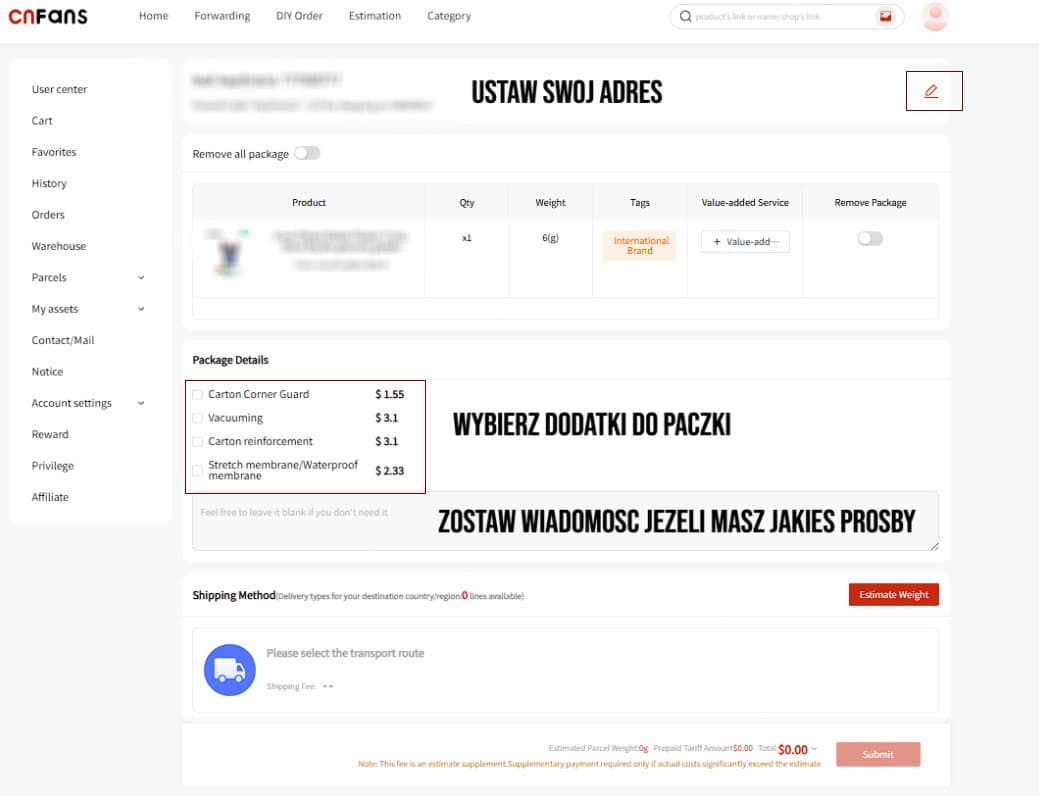Viewport: 1039px width, 796px height.
Task: Click the search magnifier icon
Action: (685, 17)
